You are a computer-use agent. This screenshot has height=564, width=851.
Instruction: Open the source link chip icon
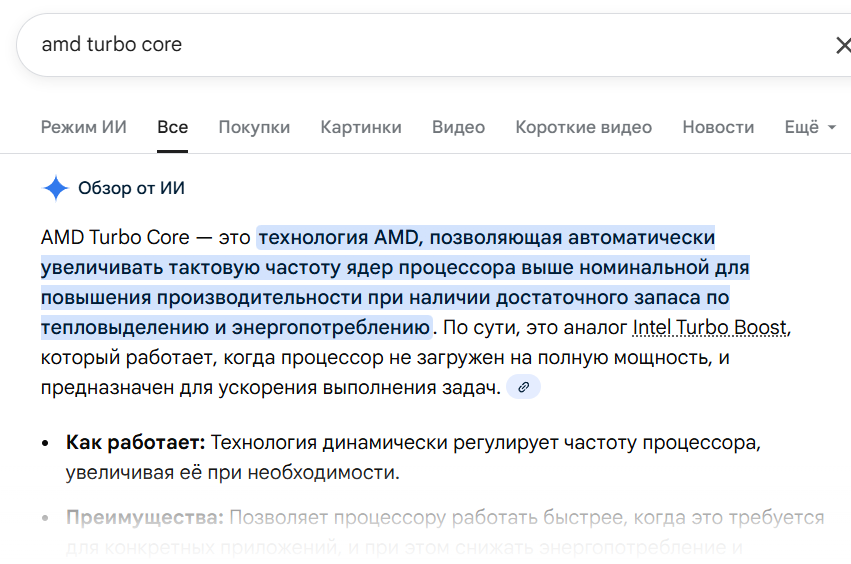[523, 387]
